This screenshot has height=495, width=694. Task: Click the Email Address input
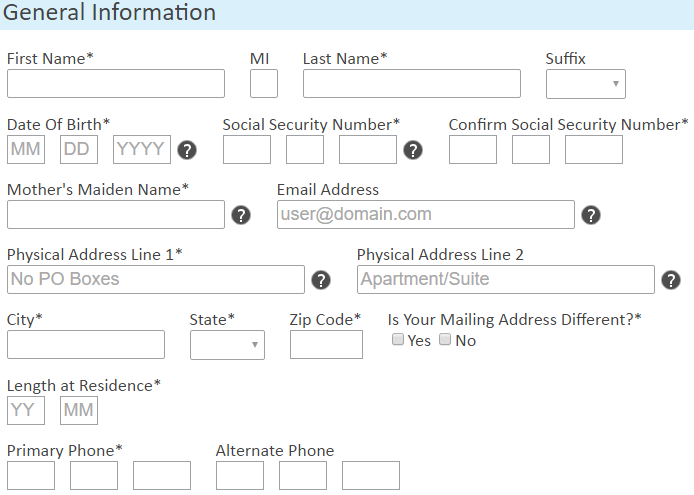[426, 214]
